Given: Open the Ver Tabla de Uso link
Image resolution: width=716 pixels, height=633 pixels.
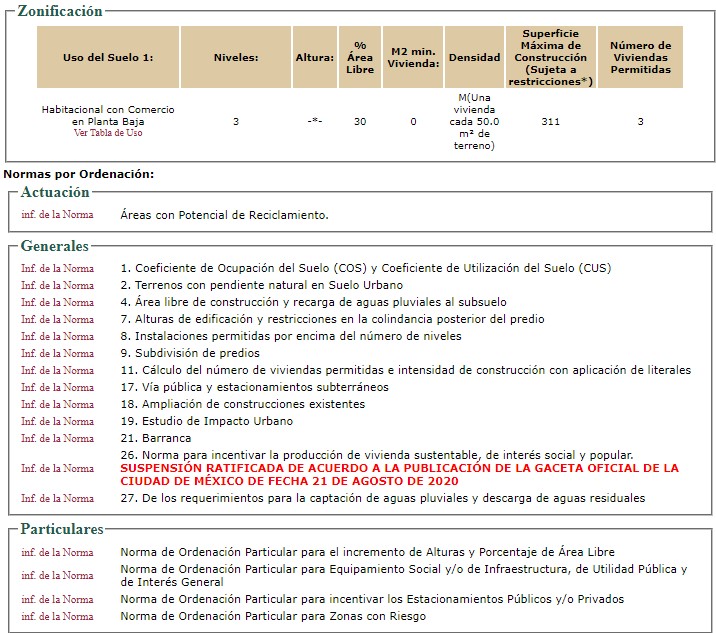Looking at the screenshot, I should (108, 133).
